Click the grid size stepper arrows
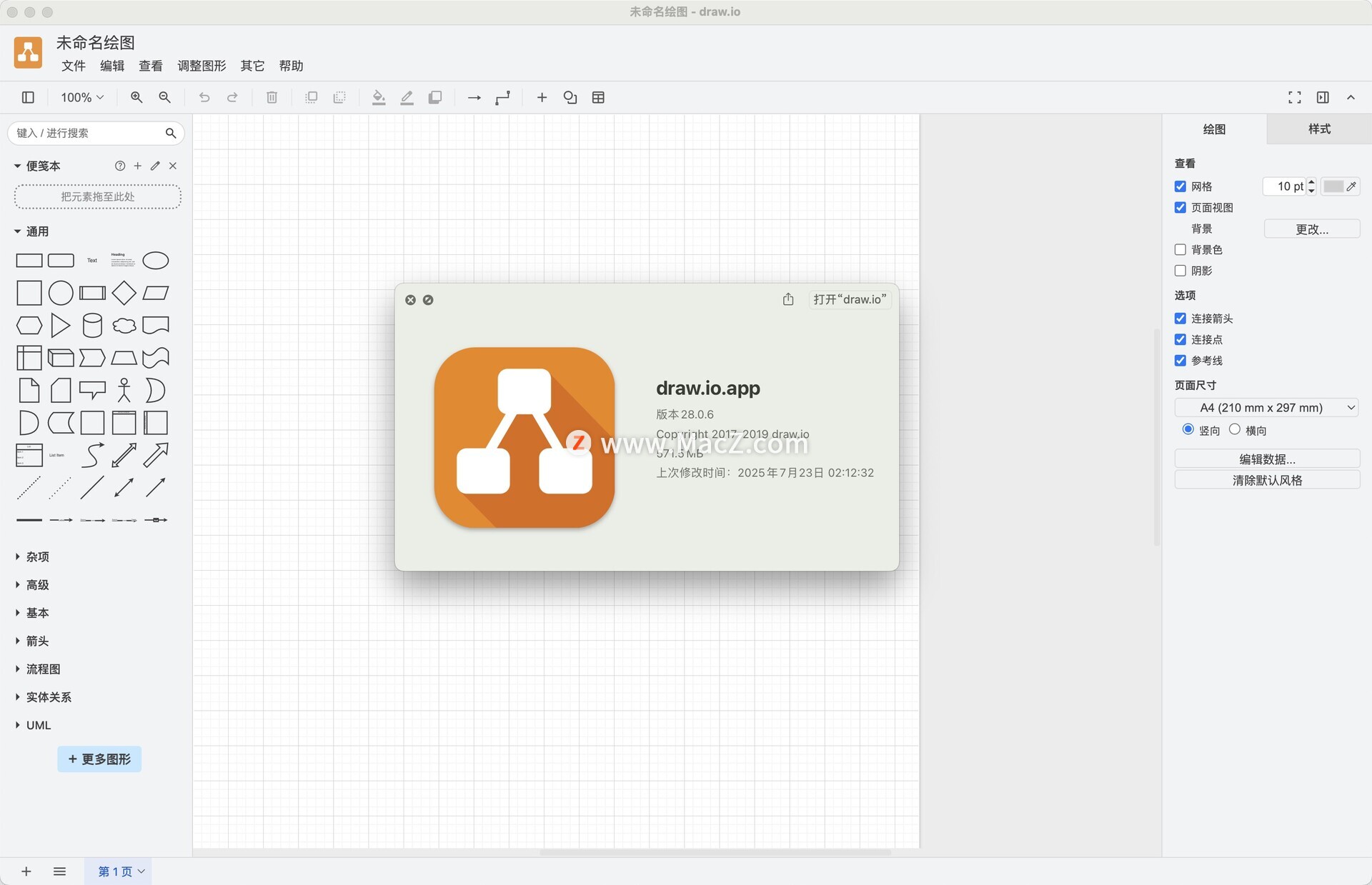The width and height of the screenshot is (1372, 885). [x=1311, y=186]
